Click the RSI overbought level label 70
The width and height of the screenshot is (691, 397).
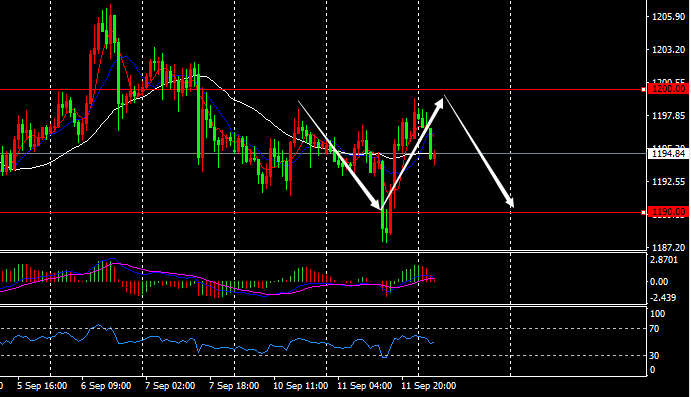[x=654, y=329]
